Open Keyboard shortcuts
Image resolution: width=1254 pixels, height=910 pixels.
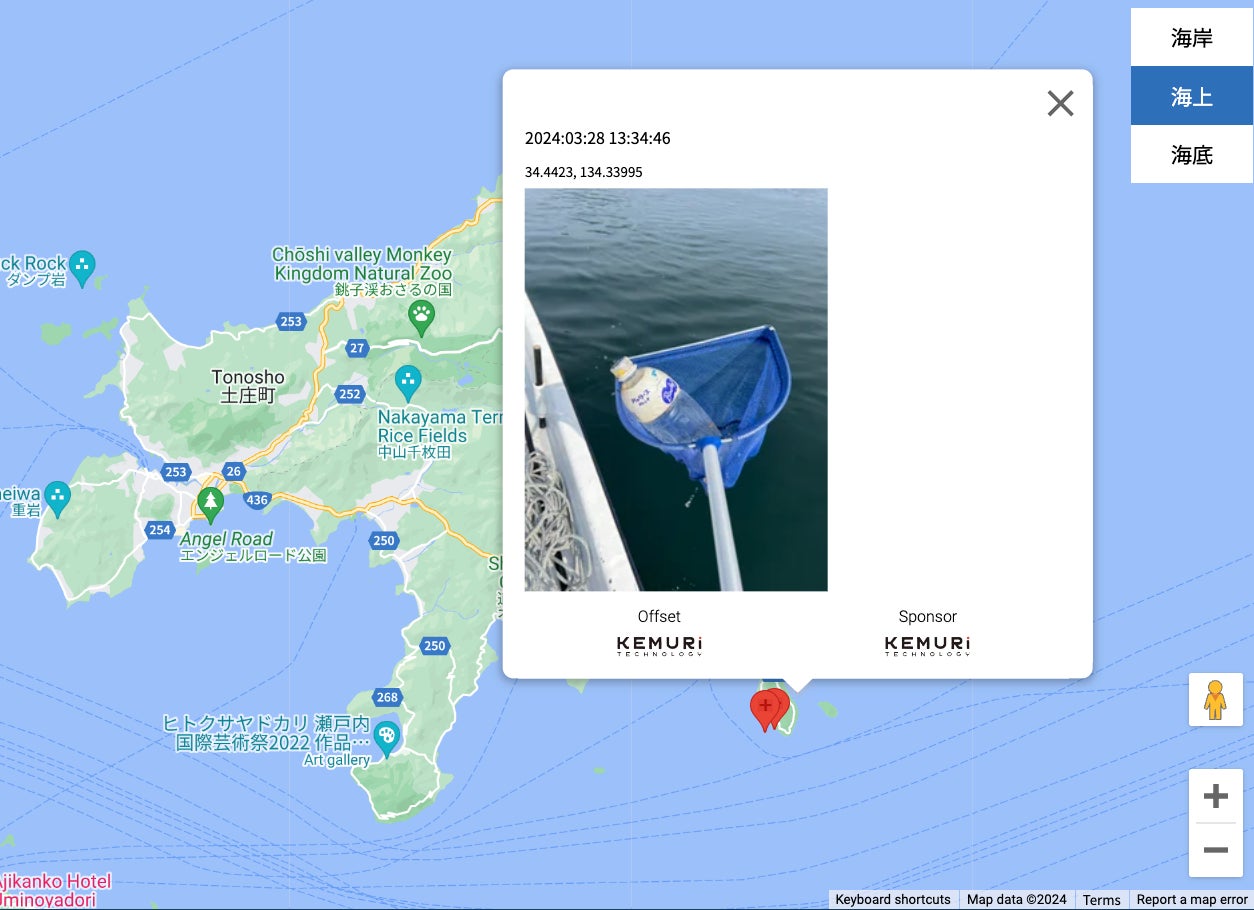(893, 900)
